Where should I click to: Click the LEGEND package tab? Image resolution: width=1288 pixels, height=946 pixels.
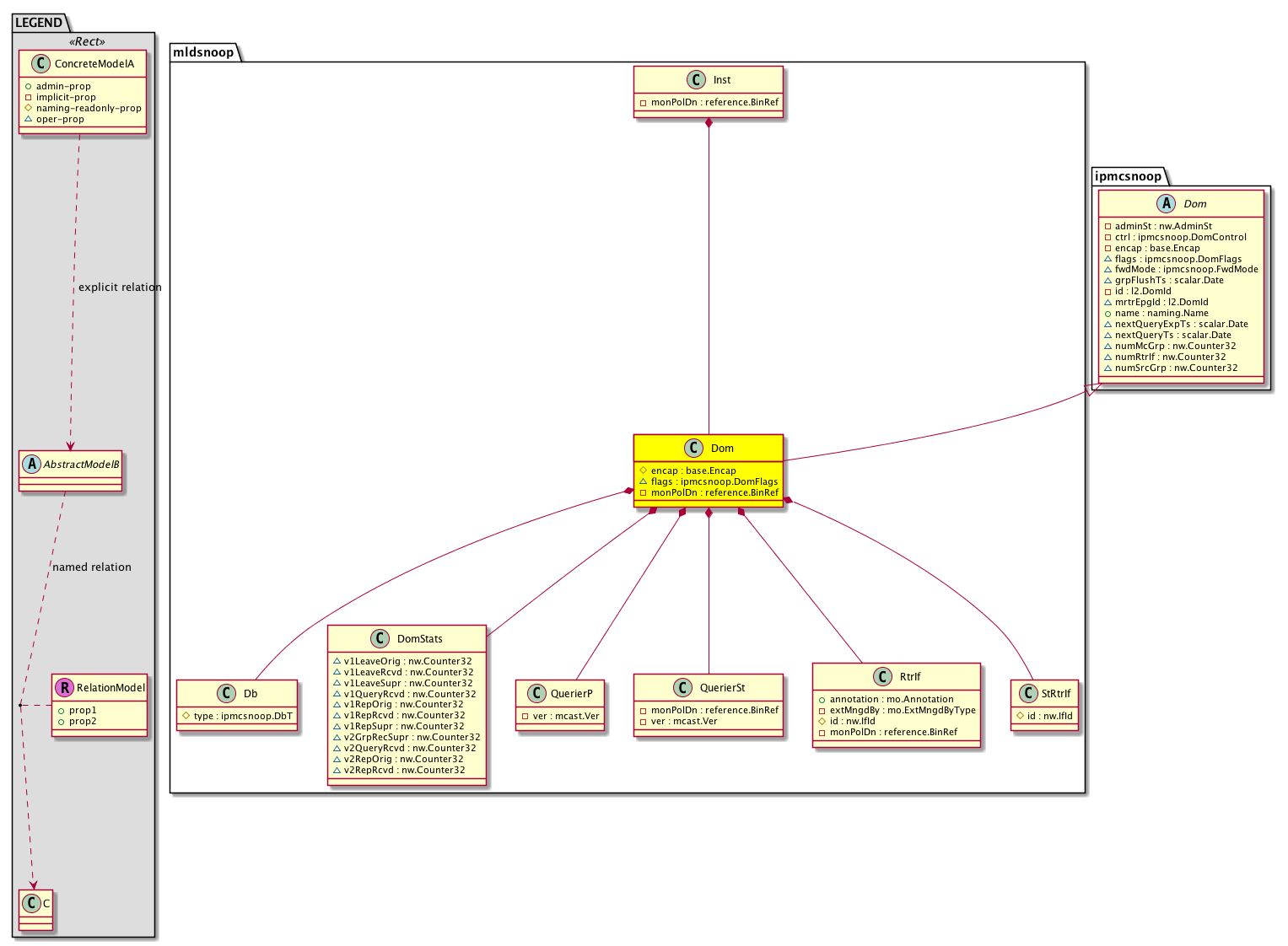[39, 23]
